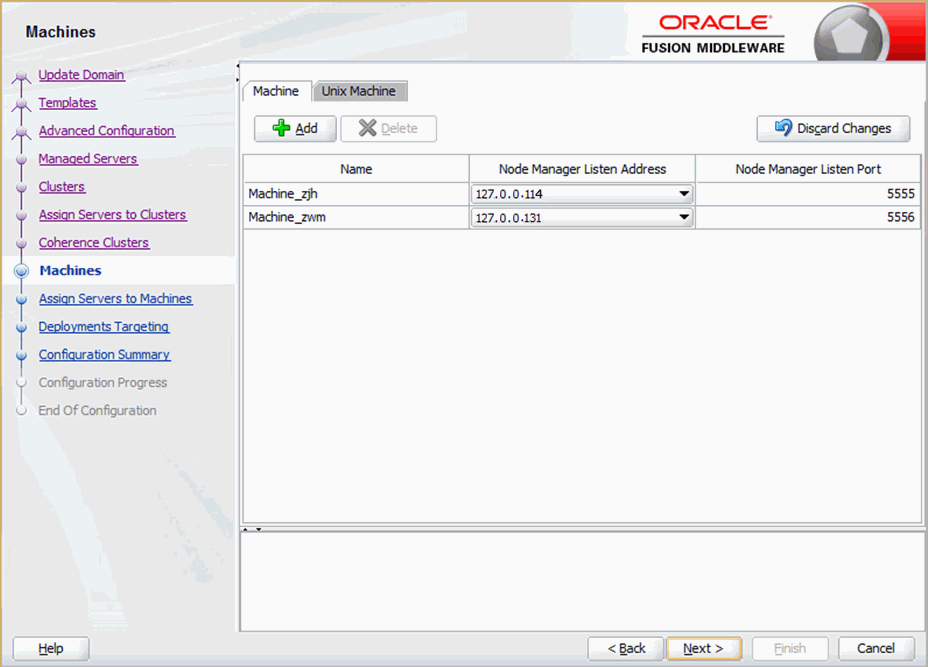Screen dimensions: 928x667
Task: Click the Machines step bullet in sidebar
Action: (x=21, y=271)
